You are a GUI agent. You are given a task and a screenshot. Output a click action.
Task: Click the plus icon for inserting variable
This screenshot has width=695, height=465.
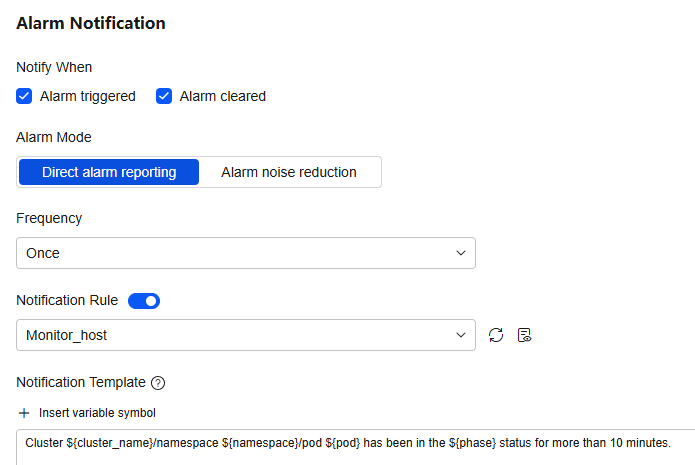point(24,413)
